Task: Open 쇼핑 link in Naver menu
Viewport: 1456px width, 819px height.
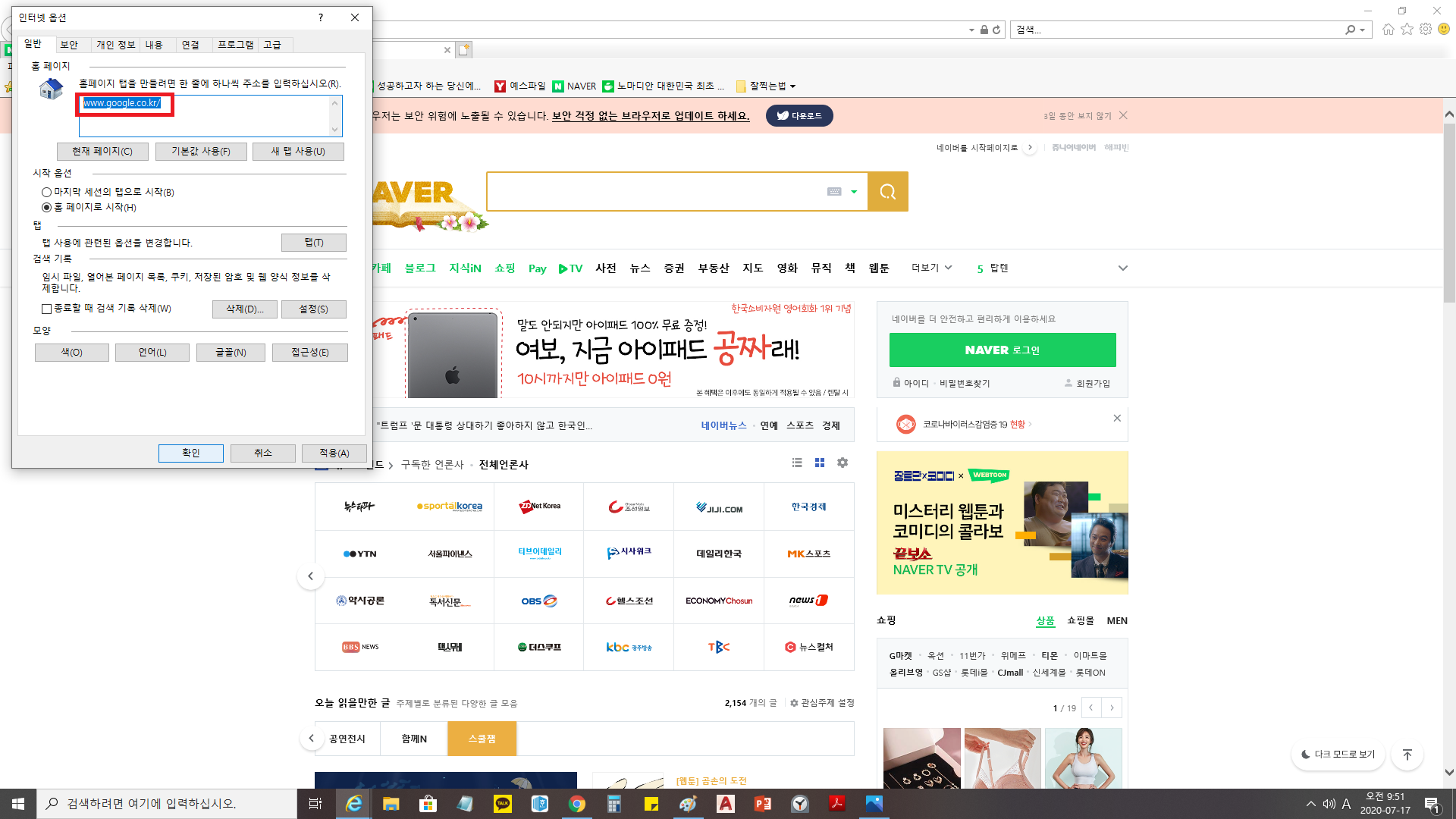Action: [505, 268]
